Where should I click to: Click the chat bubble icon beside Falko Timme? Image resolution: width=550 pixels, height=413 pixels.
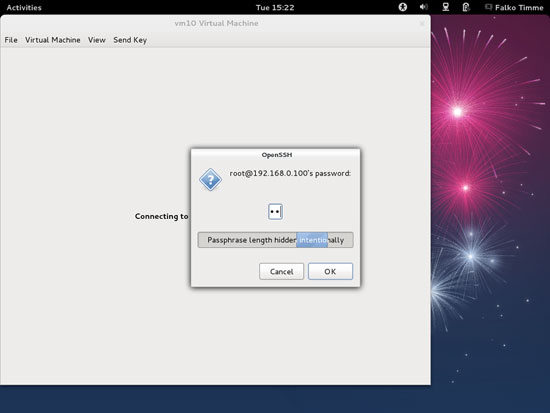click(x=488, y=7)
